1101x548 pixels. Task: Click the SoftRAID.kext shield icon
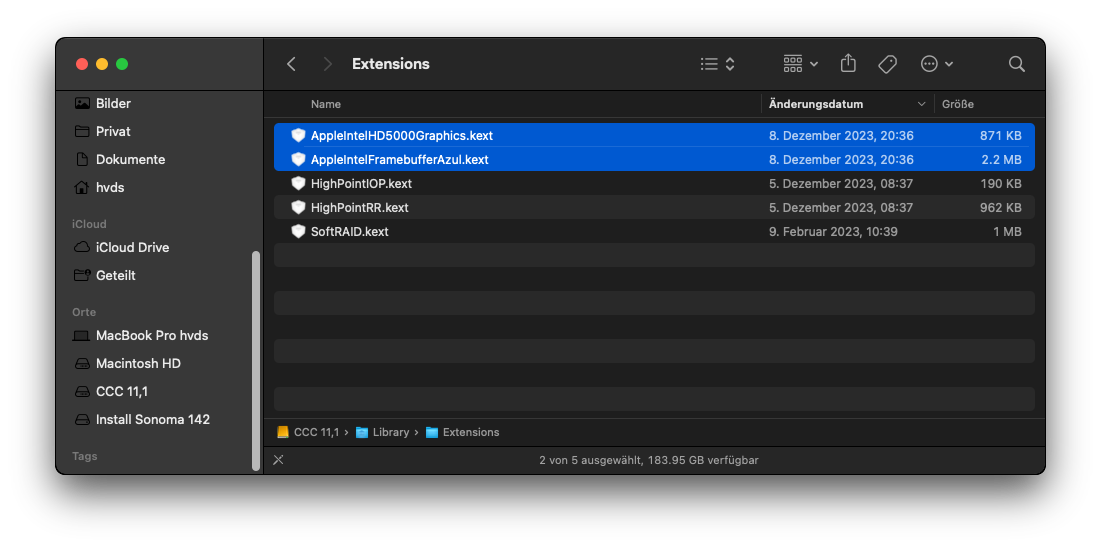point(298,231)
